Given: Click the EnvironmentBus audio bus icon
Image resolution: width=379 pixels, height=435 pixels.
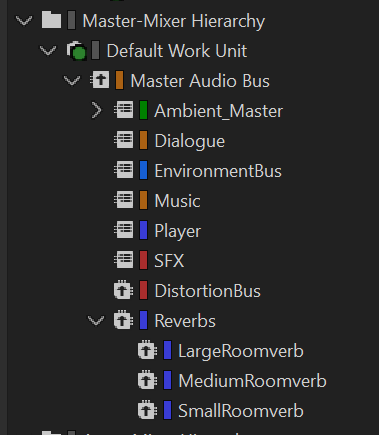Looking at the screenshot, I should pyautogui.click(x=124, y=170).
